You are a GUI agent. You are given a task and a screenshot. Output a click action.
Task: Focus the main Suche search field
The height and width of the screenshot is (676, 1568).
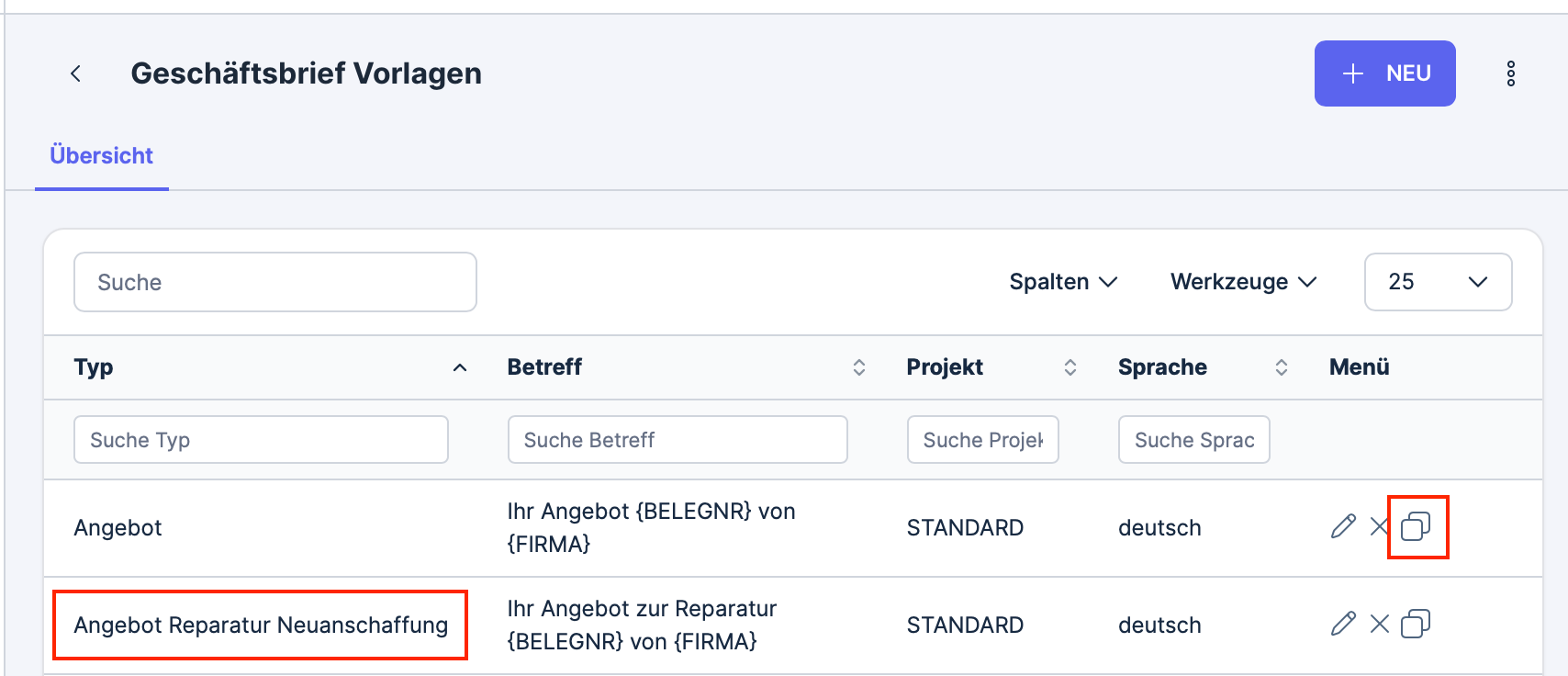tap(275, 282)
